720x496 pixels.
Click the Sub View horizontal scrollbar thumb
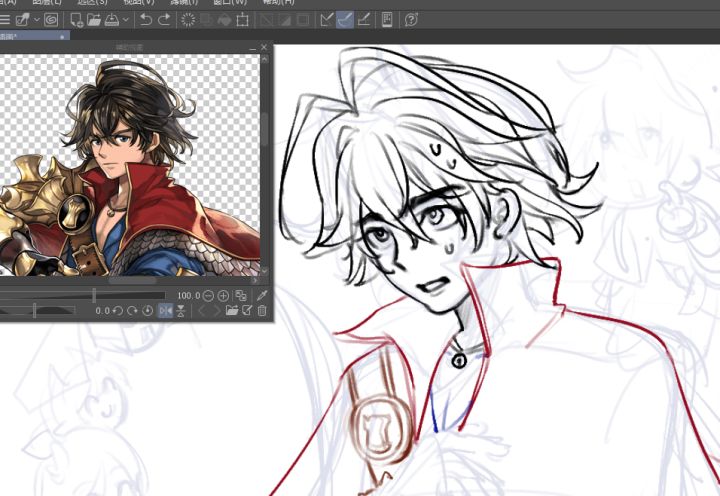click(x=132, y=280)
